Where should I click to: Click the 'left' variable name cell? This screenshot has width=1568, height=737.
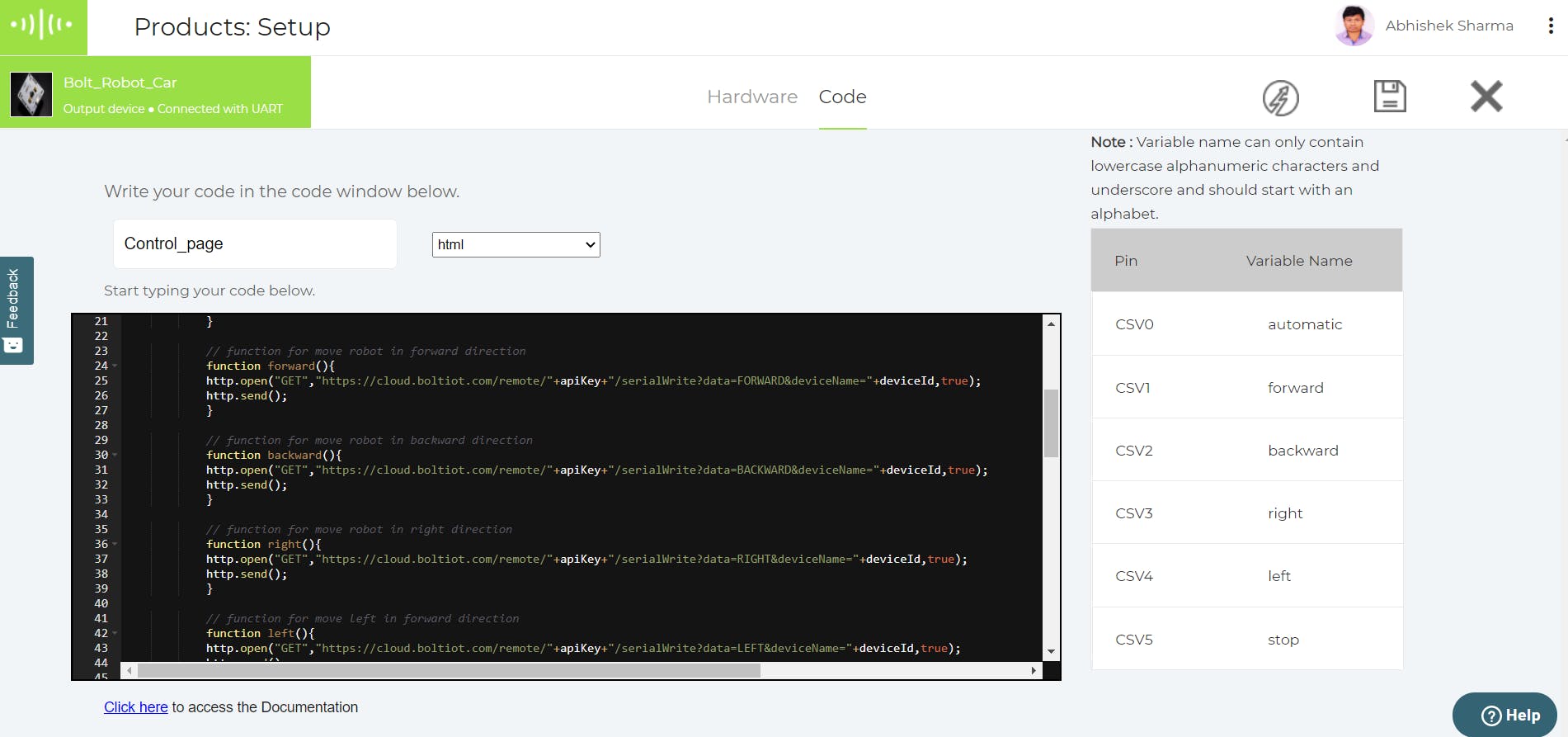(1279, 576)
